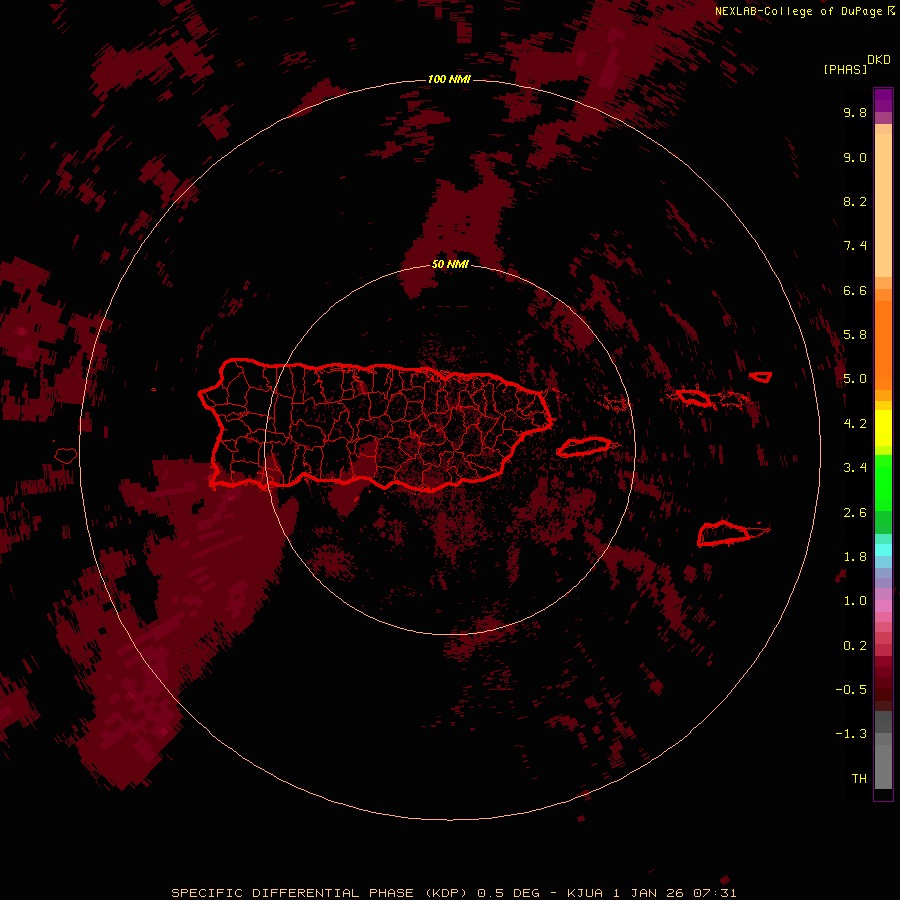Click the 0.2 scale value
Viewport: 900px width, 900px height.
[855, 646]
